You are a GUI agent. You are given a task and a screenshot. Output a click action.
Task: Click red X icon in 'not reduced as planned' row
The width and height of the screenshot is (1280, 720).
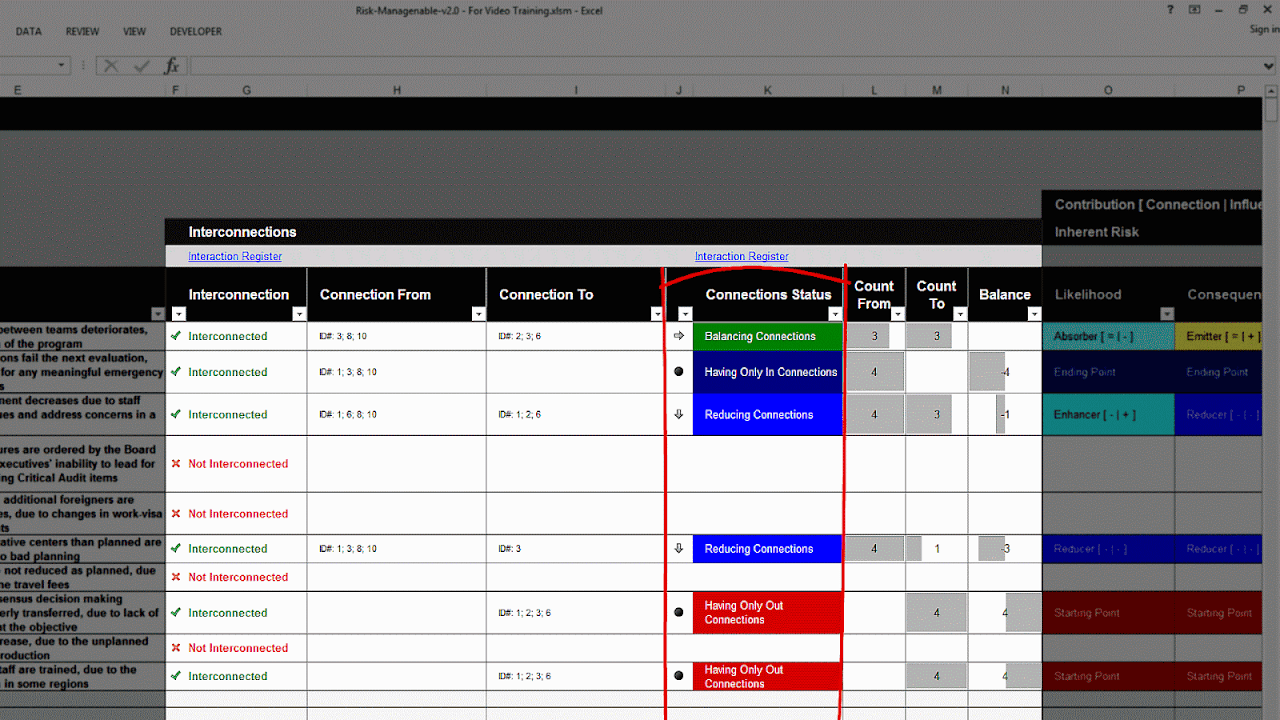click(176, 577)
